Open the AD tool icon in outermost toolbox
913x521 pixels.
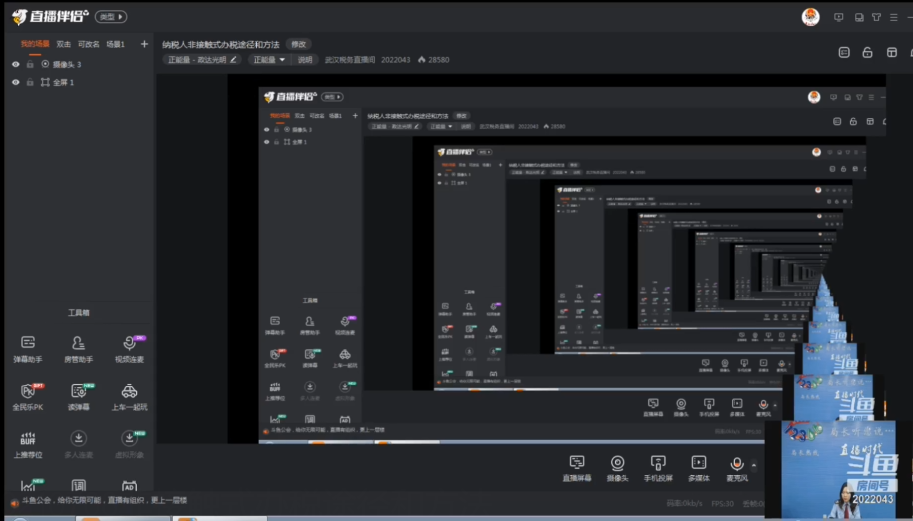pos(129,485)
